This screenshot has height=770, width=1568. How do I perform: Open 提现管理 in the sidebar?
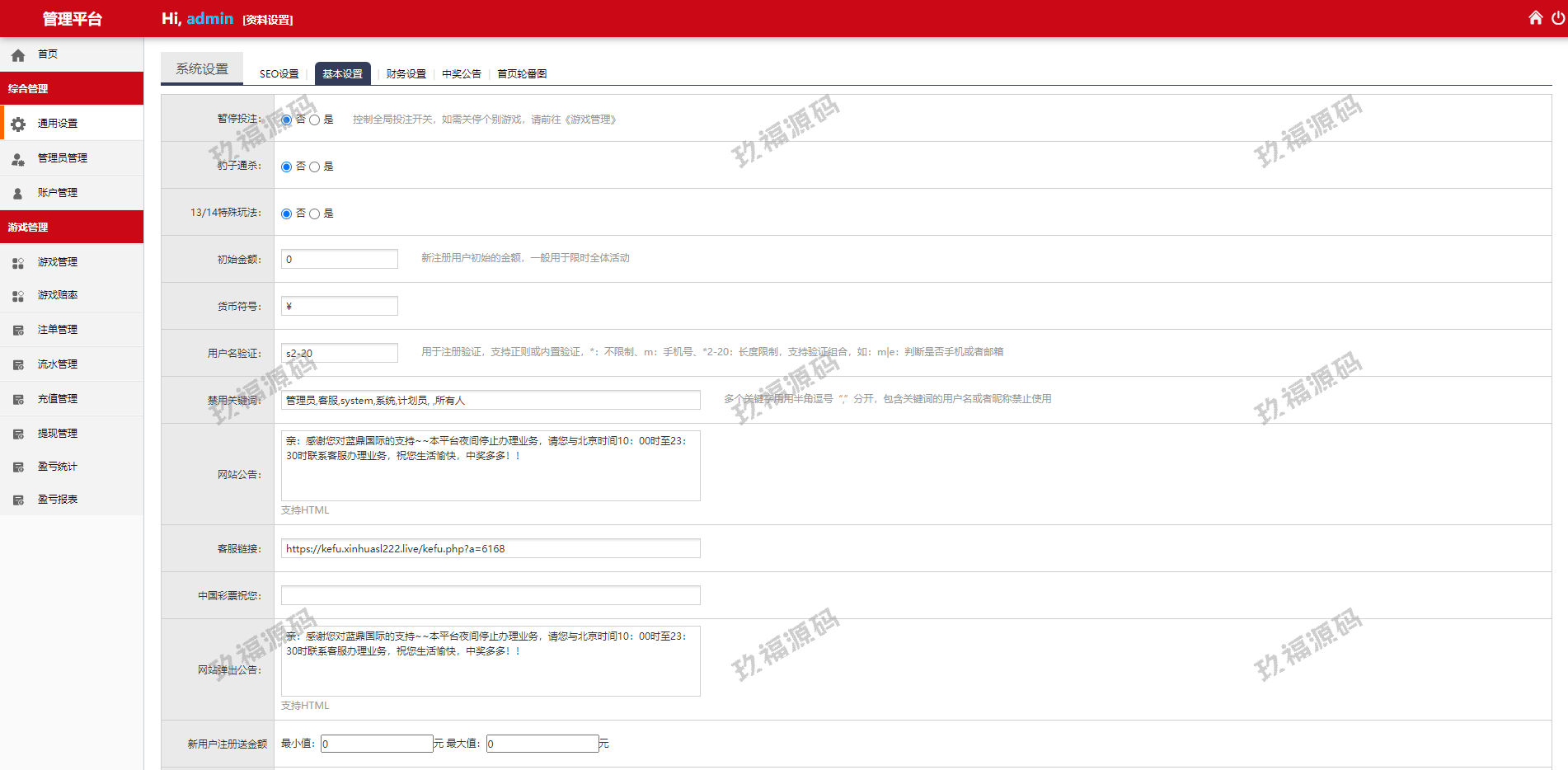58,434
